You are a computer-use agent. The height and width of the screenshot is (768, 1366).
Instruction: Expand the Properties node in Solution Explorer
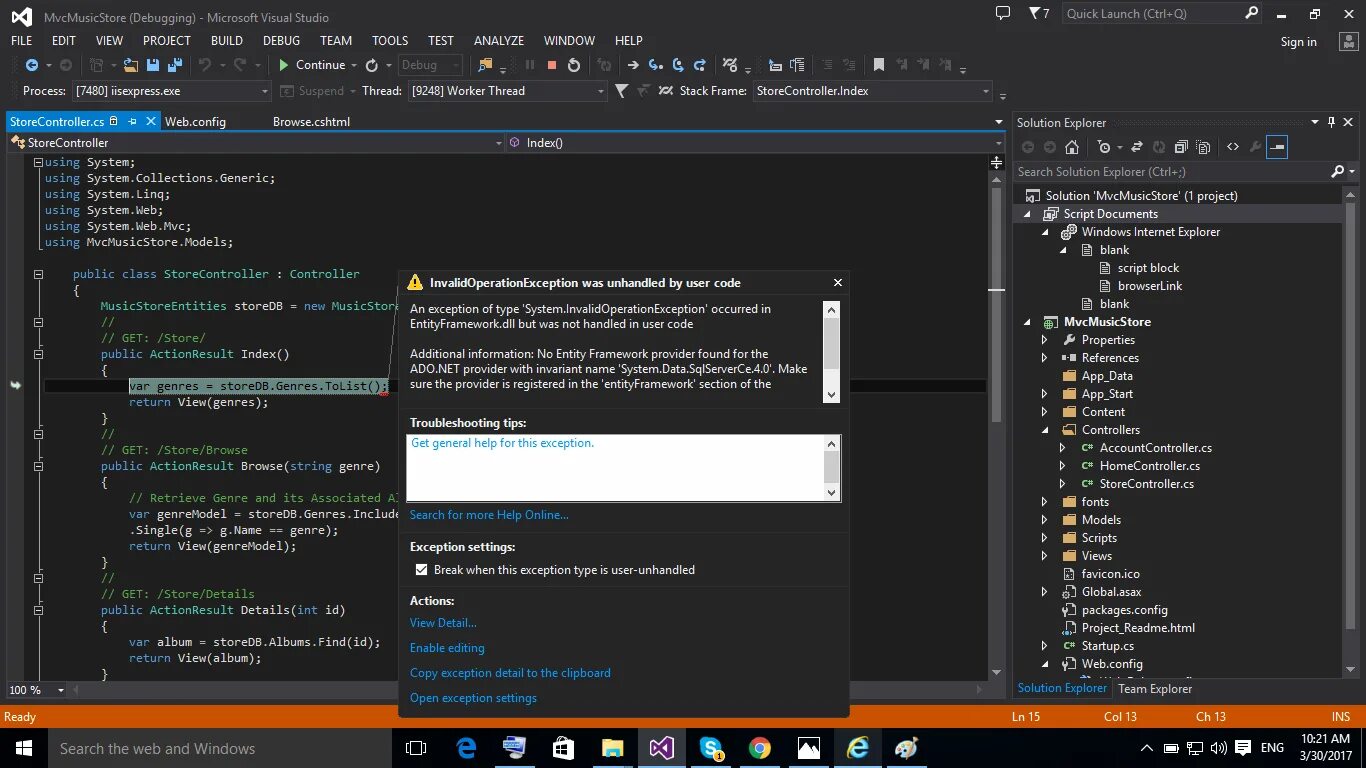pyautogui.click(x=1045, y=340)
